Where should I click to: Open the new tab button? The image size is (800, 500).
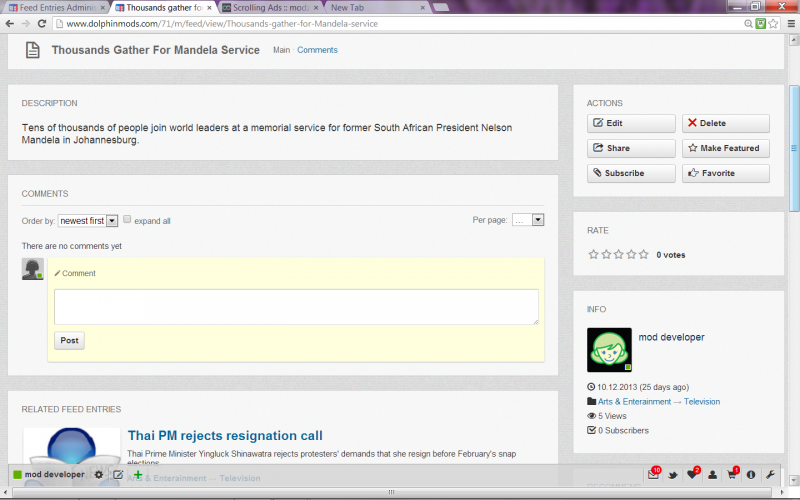(x=441, y=7)
